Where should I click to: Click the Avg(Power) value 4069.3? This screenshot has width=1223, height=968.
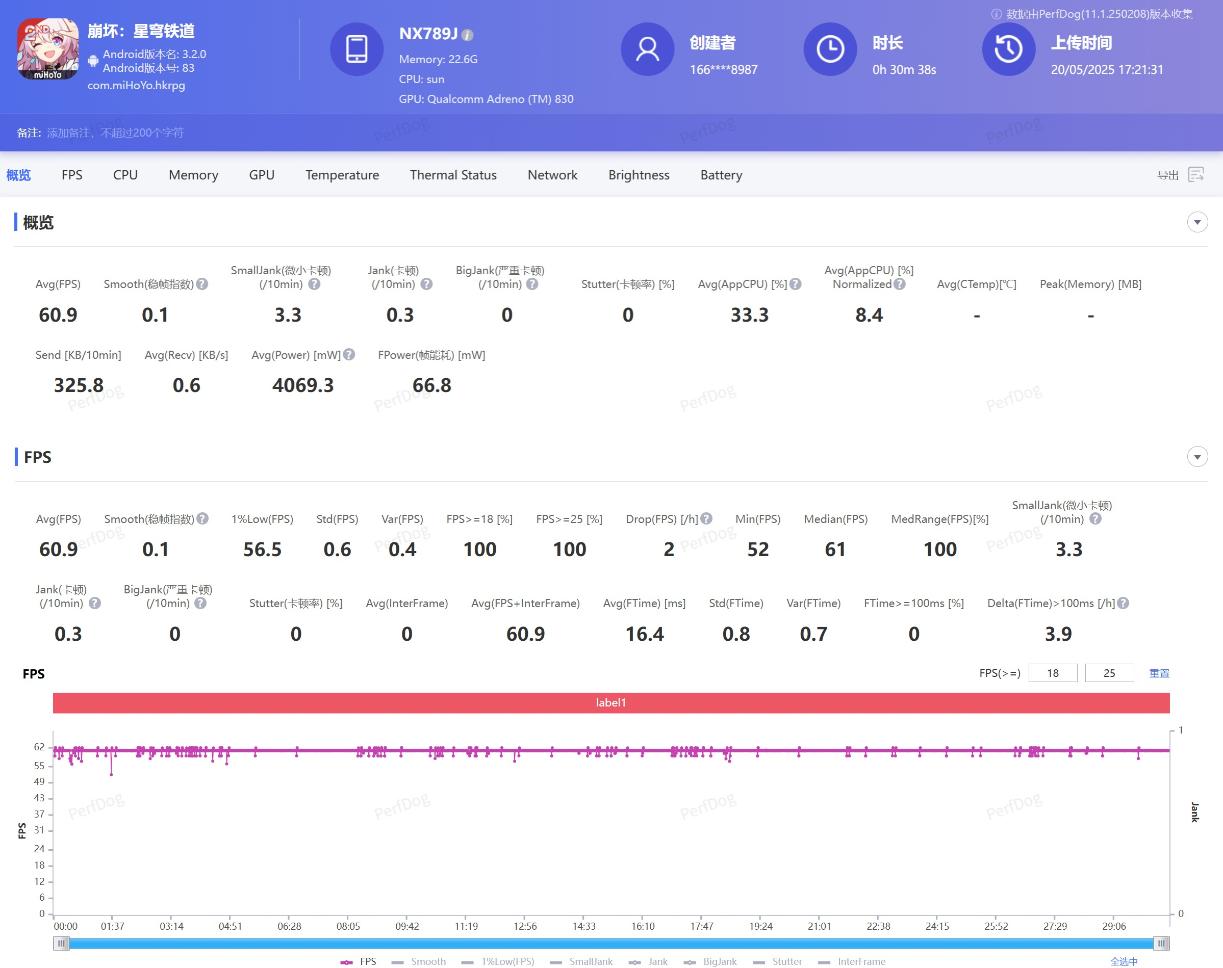[303, 385]
